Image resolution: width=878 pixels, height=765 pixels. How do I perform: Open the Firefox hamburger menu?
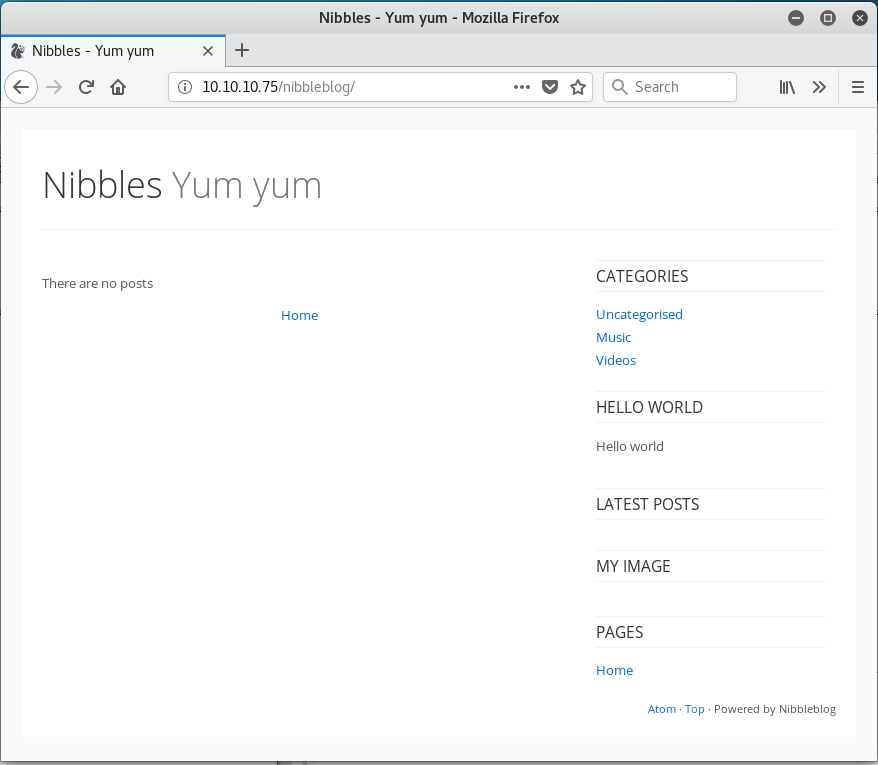[x=857, y=87]
